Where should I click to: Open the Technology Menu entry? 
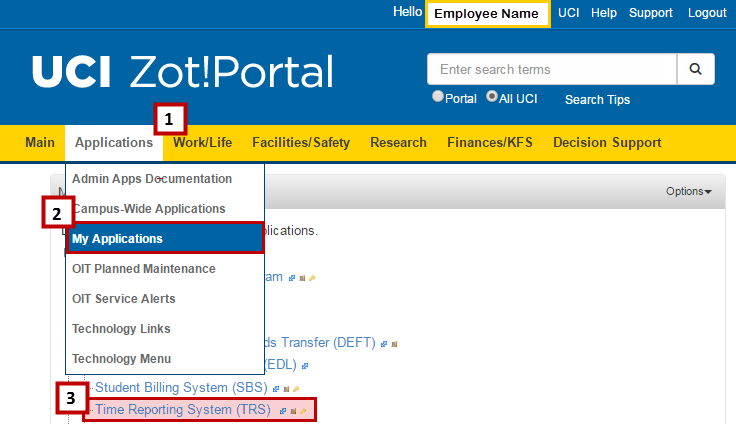coord(165,359)
